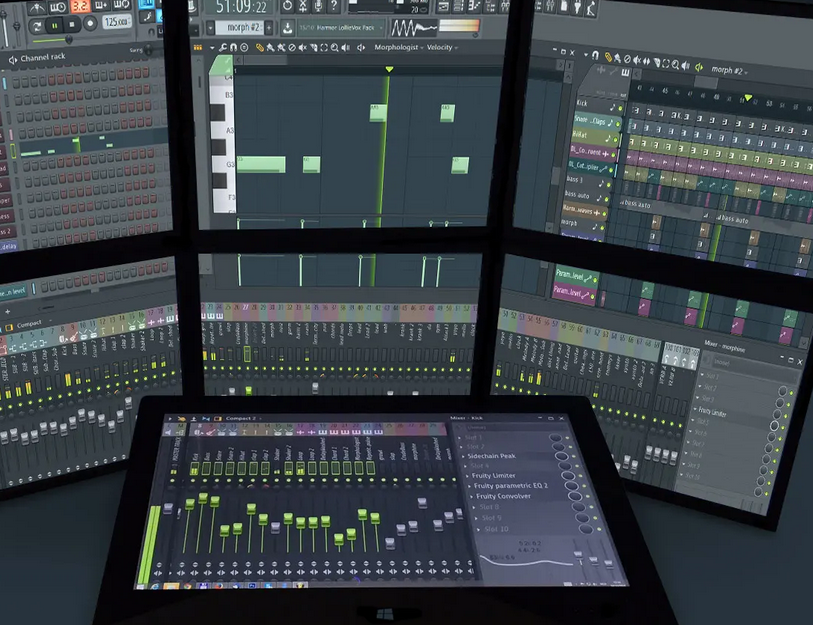Toggle the Kick mixer track mute LED
This screenshot has height=625, width=813.
click(x=194, y=480)
